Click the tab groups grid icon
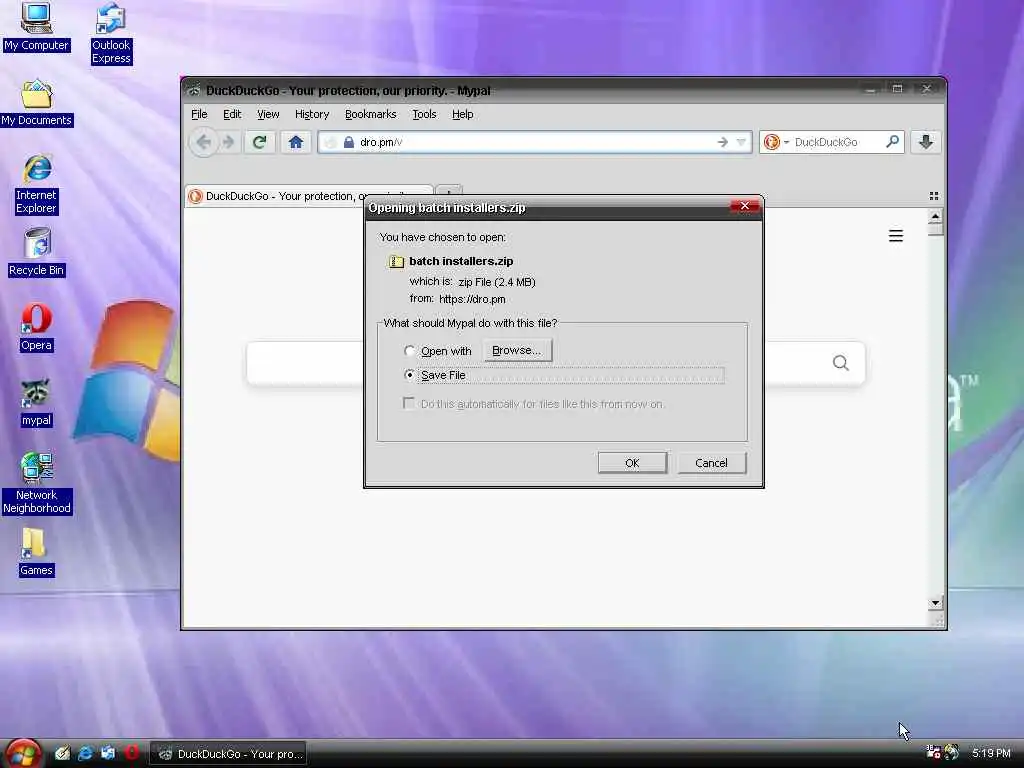This screenshot has height=768, width=1024. tap(934, 196)
